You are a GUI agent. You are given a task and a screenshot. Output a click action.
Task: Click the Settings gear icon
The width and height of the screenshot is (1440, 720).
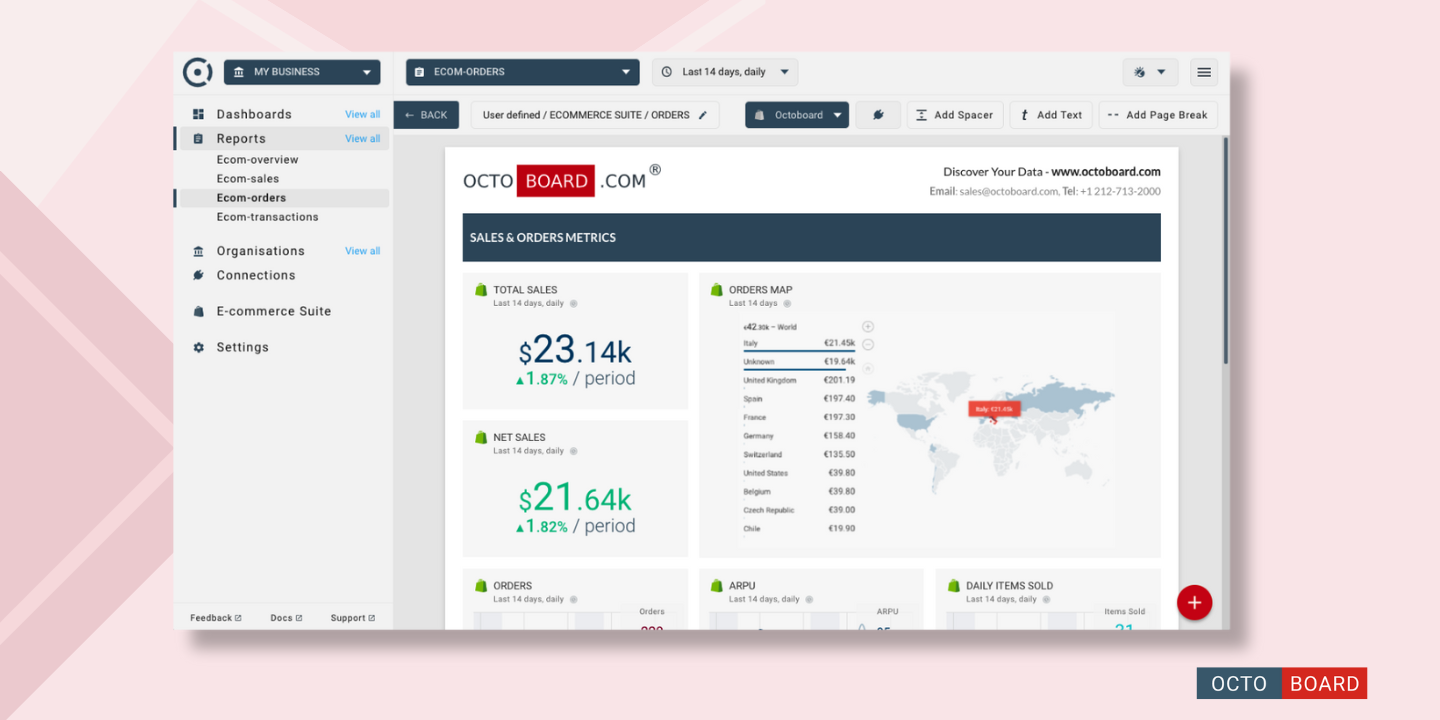tap(198, 347)
